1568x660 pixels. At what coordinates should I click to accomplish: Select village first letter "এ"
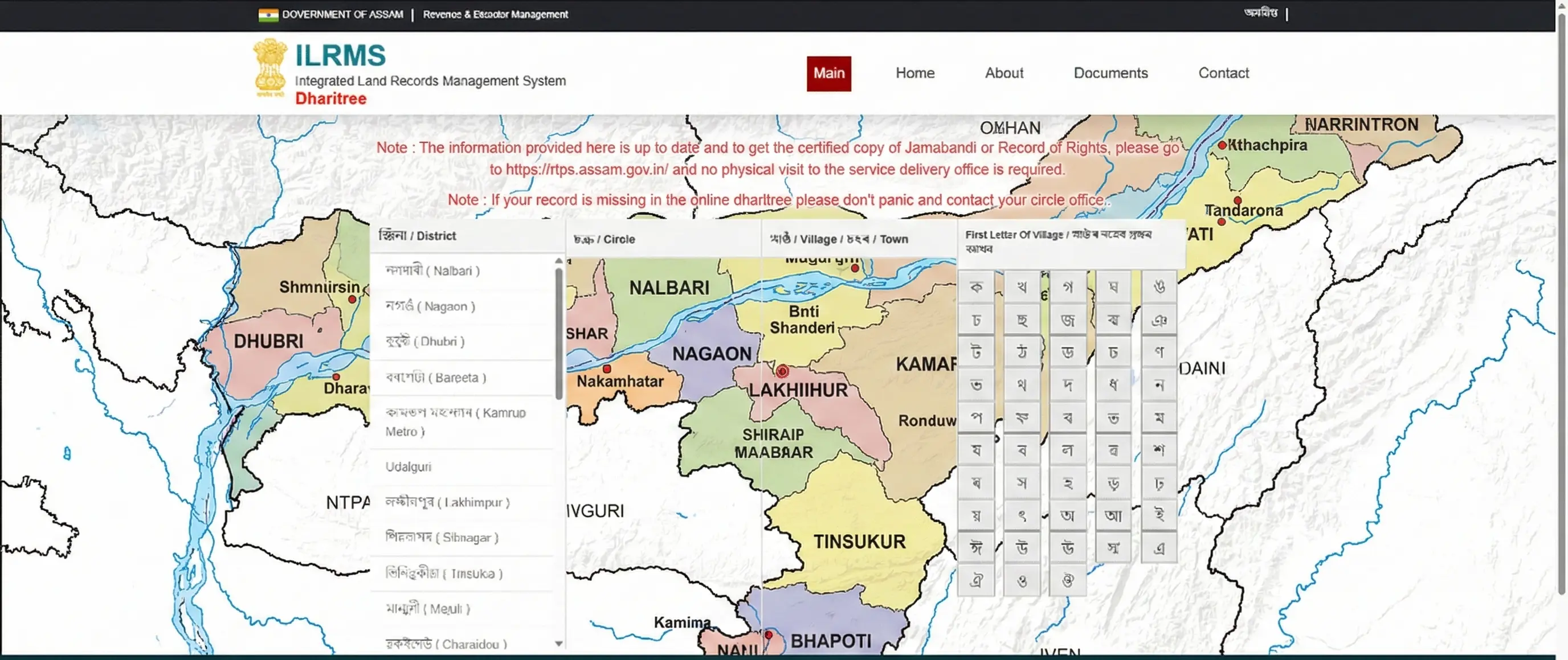pyautogui.click(x=1159, y=548)
